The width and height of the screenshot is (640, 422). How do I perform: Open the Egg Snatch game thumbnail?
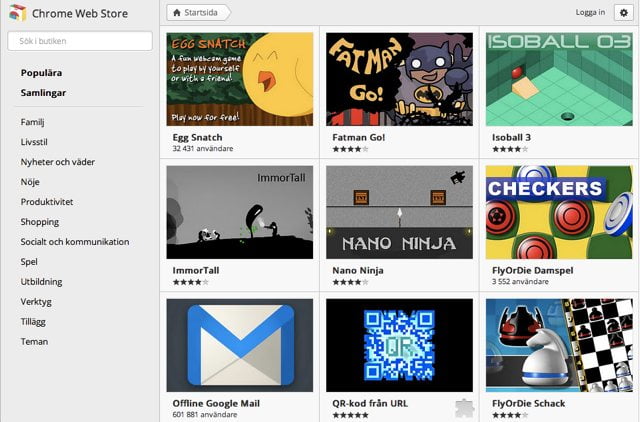coord(239,79)
